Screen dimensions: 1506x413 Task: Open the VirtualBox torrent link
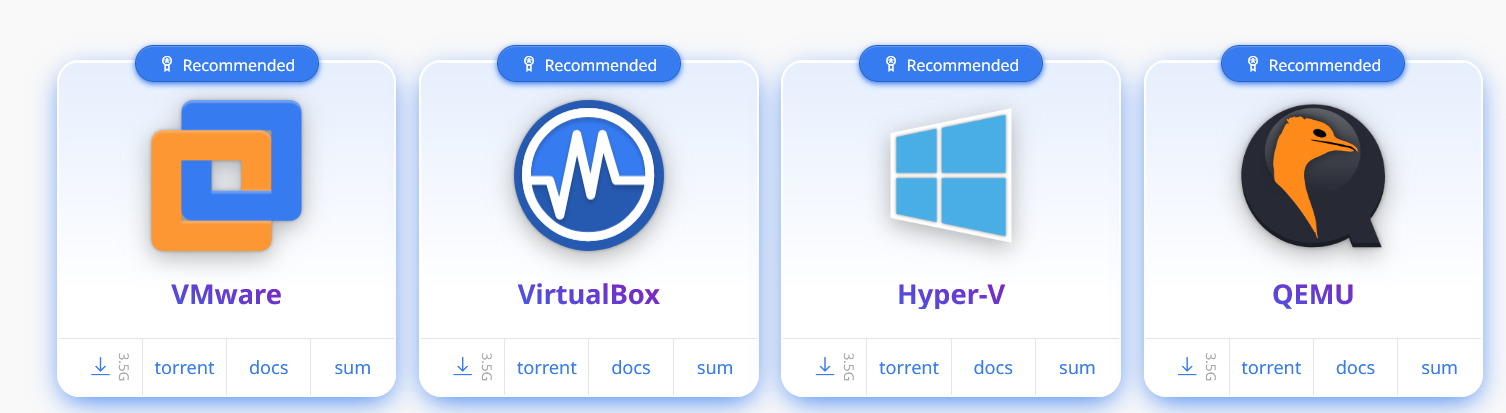point(546,368)
